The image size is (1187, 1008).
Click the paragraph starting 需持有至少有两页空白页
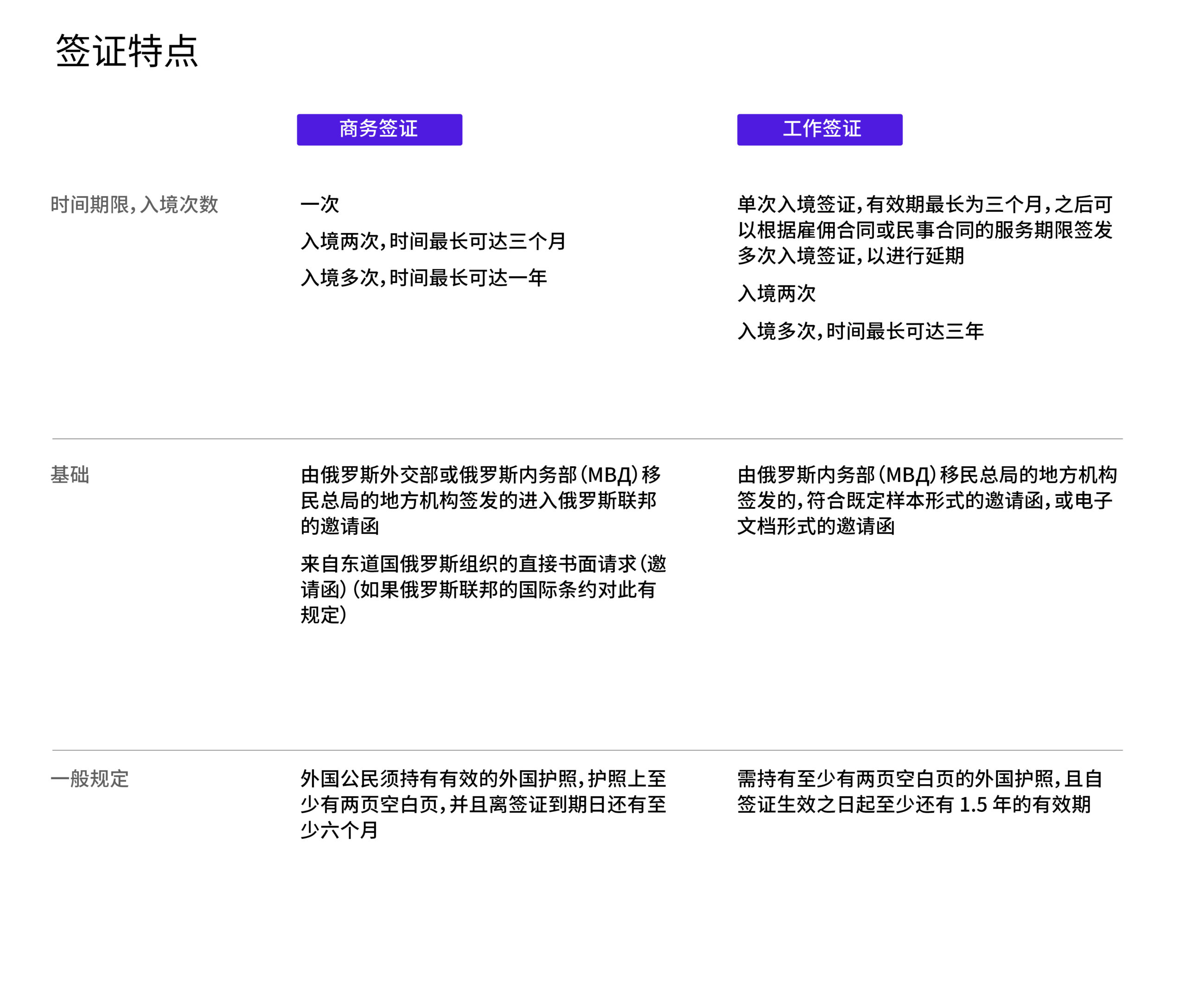click(919, 792)
